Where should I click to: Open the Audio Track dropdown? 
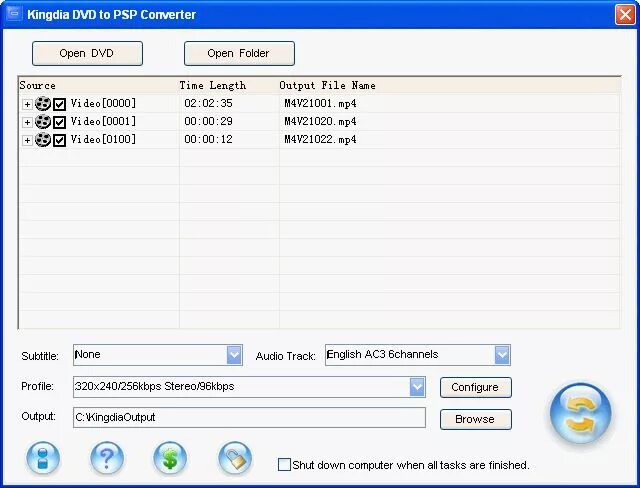click(x=502, y=355)
